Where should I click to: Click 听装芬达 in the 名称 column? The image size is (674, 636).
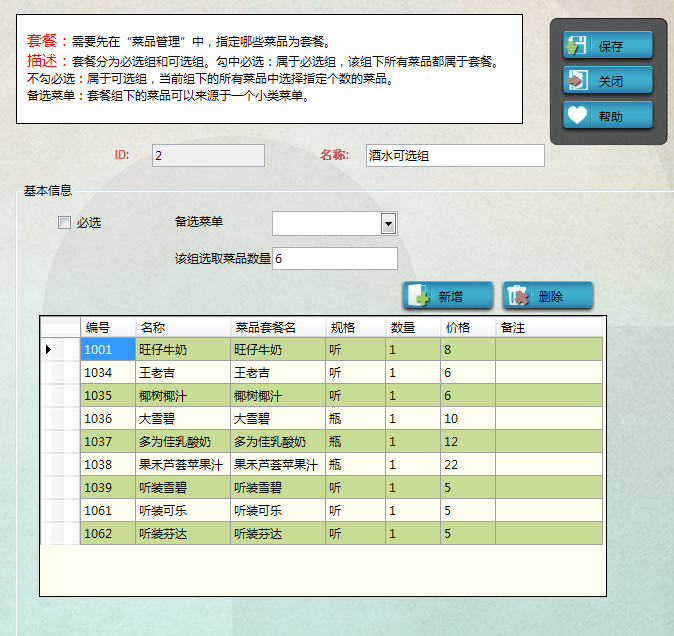click(183, 533)
